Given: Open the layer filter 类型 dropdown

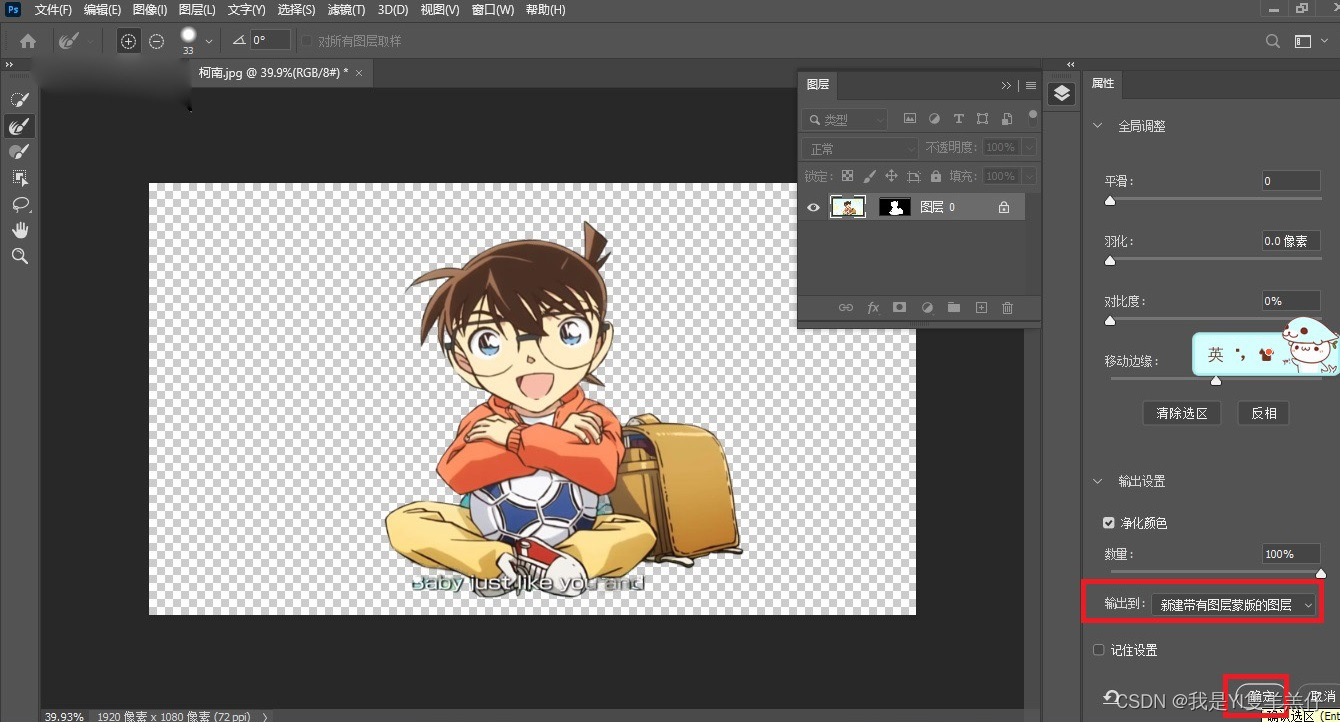Looking at the screenshot, I should pyautogui.click(x=846, y=119).
